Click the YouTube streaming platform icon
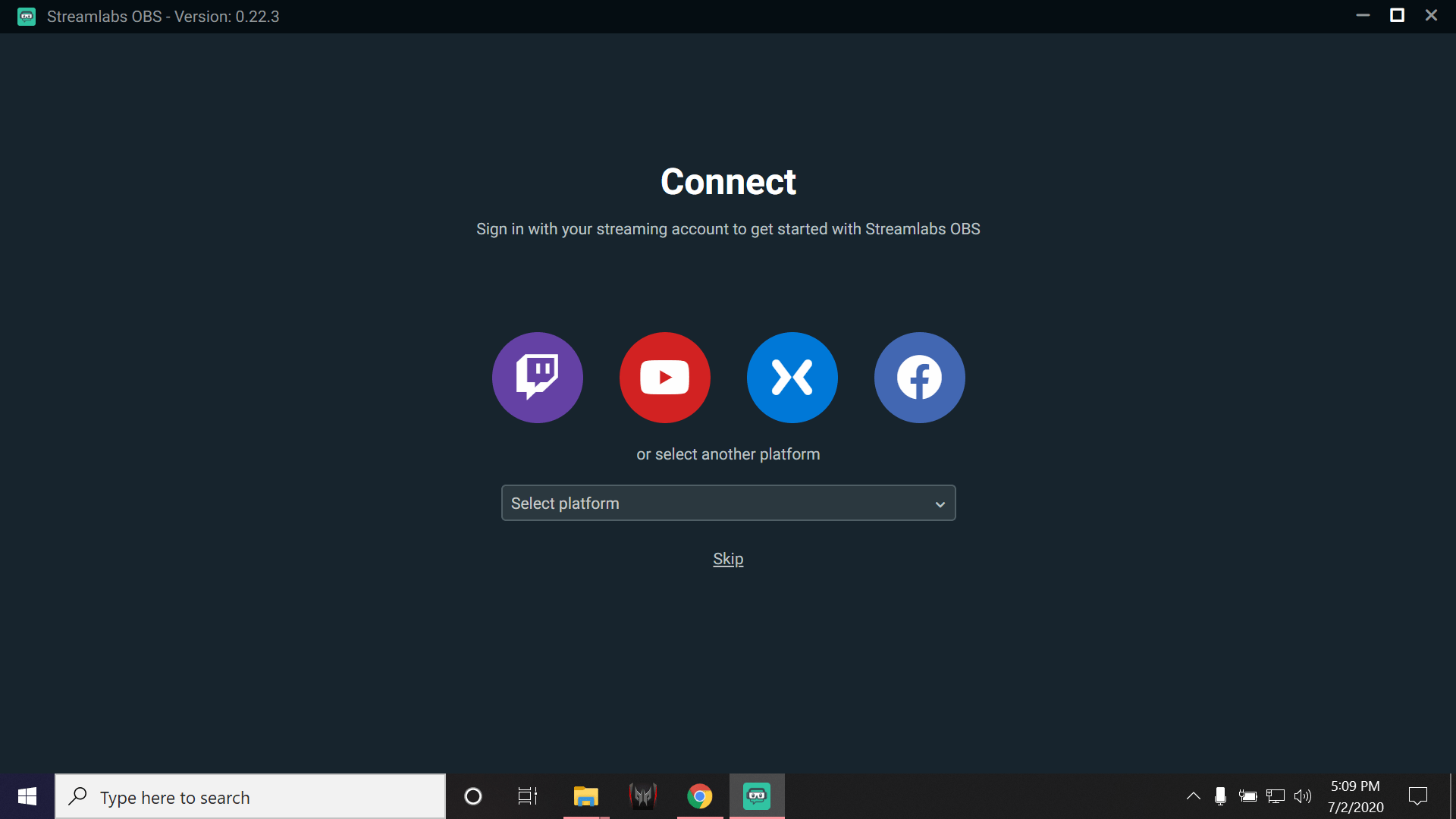 click(664, 378)
